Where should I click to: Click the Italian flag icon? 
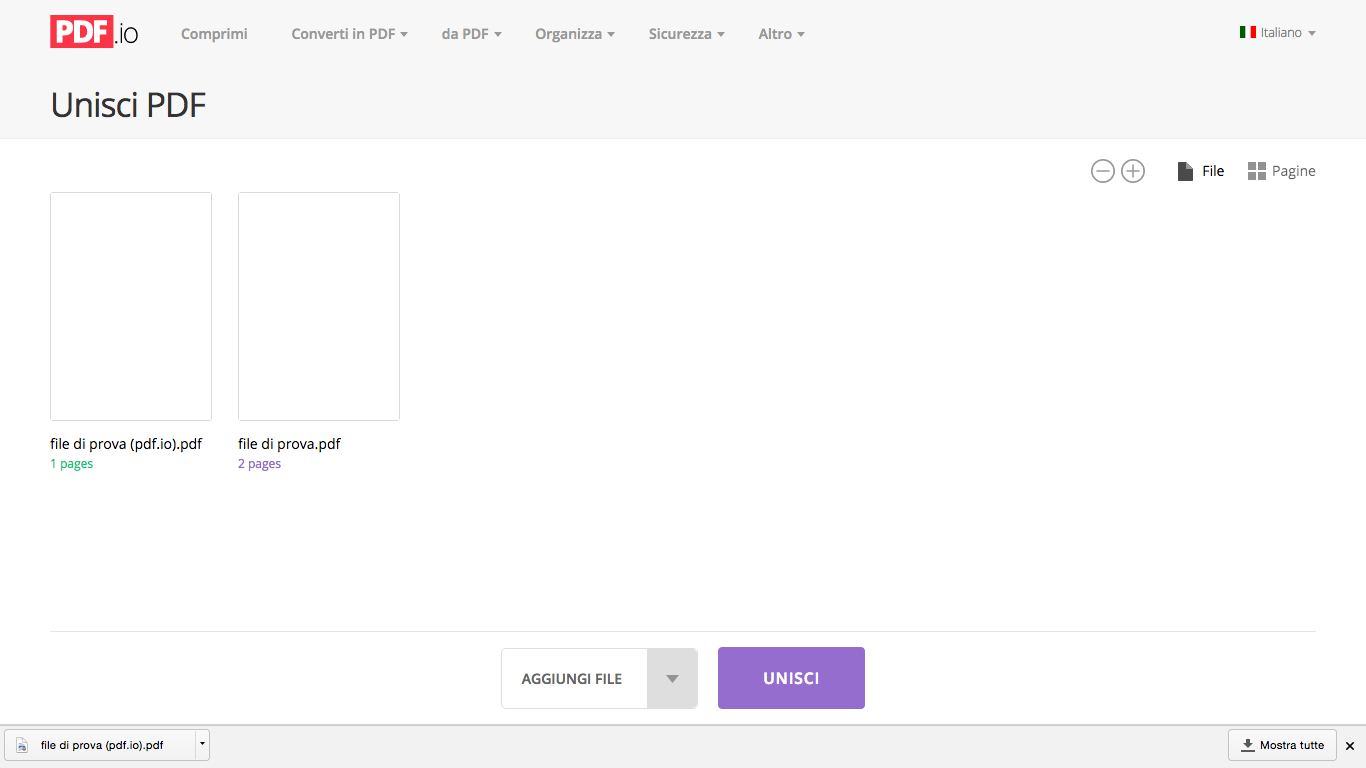point(1248,32)
